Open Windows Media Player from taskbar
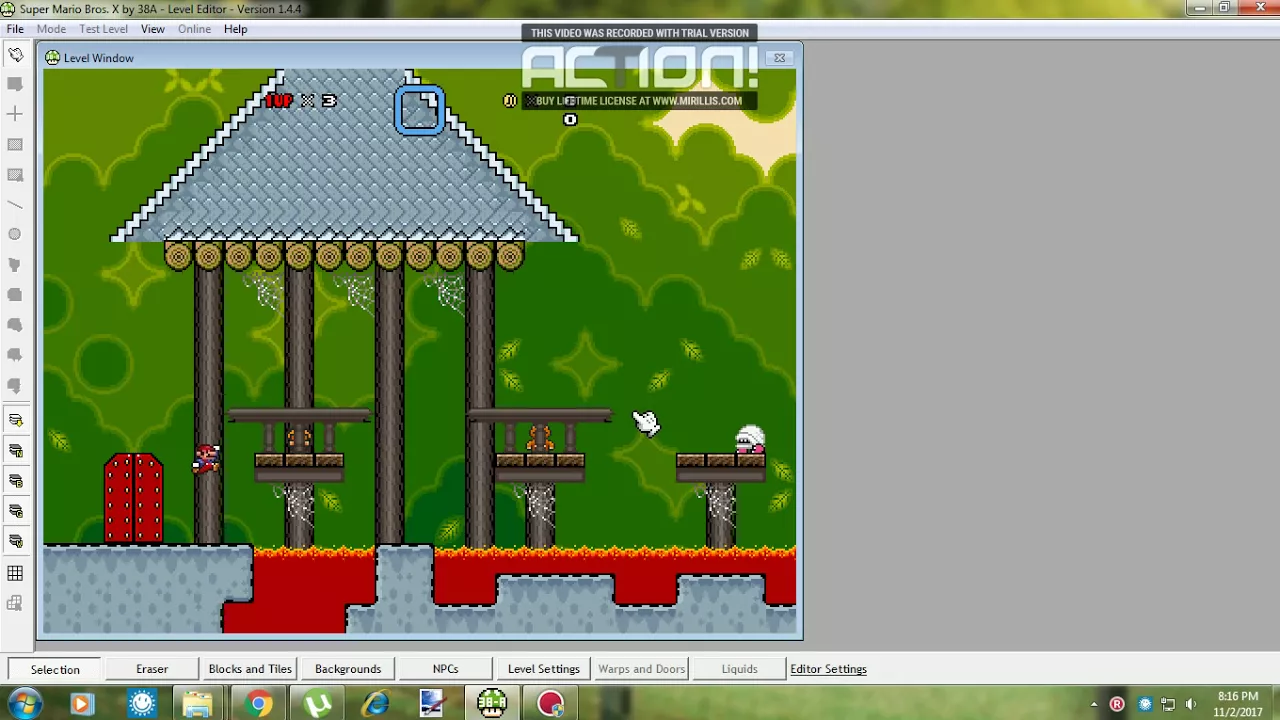This screenshot has height=720, width=1280. [82, 704]
